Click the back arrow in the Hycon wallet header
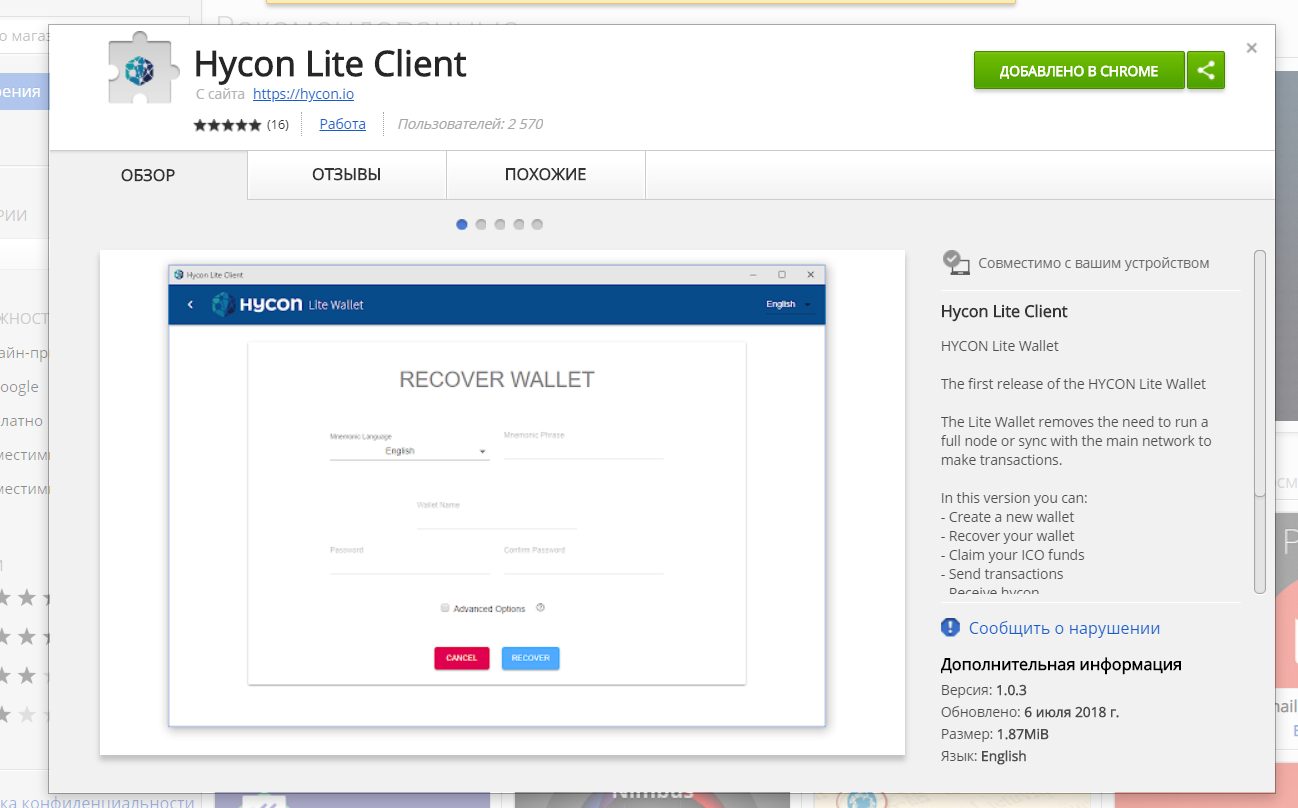The height and width of the screenshot is (808, 1298). click(x=191, y=305)
